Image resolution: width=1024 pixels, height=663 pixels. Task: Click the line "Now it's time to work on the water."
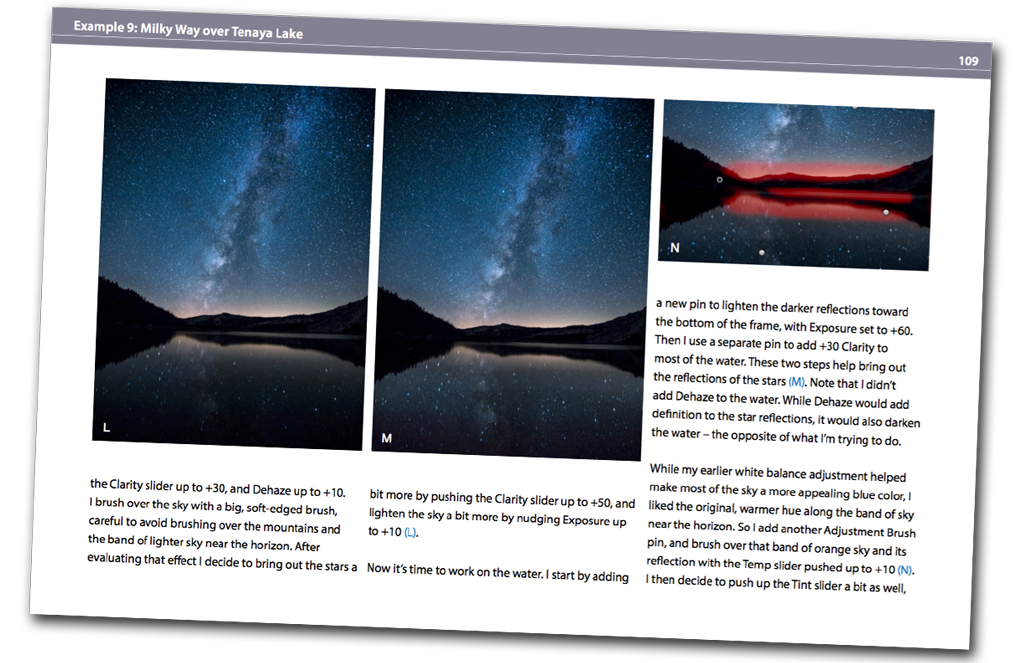tap(455, 570)
